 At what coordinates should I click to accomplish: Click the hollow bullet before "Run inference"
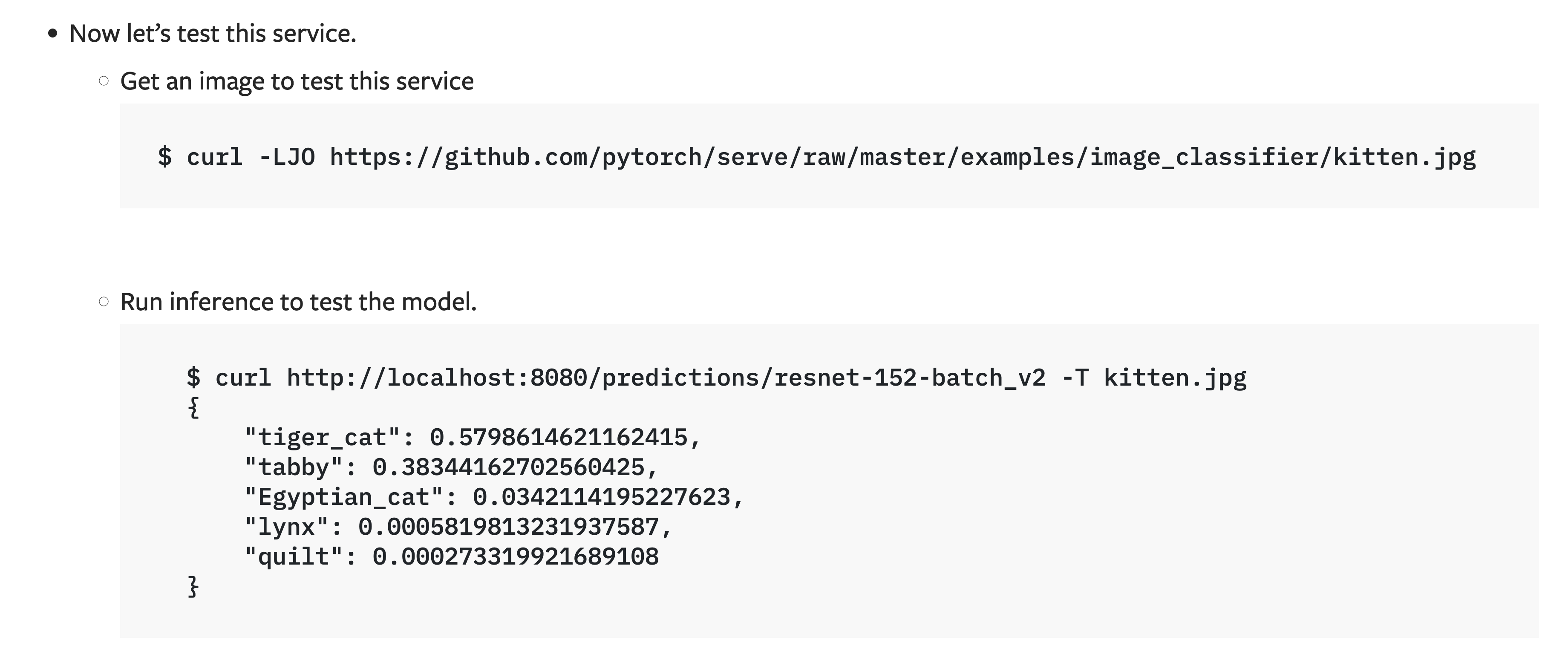pyautogui.click(x=104, y=301)
